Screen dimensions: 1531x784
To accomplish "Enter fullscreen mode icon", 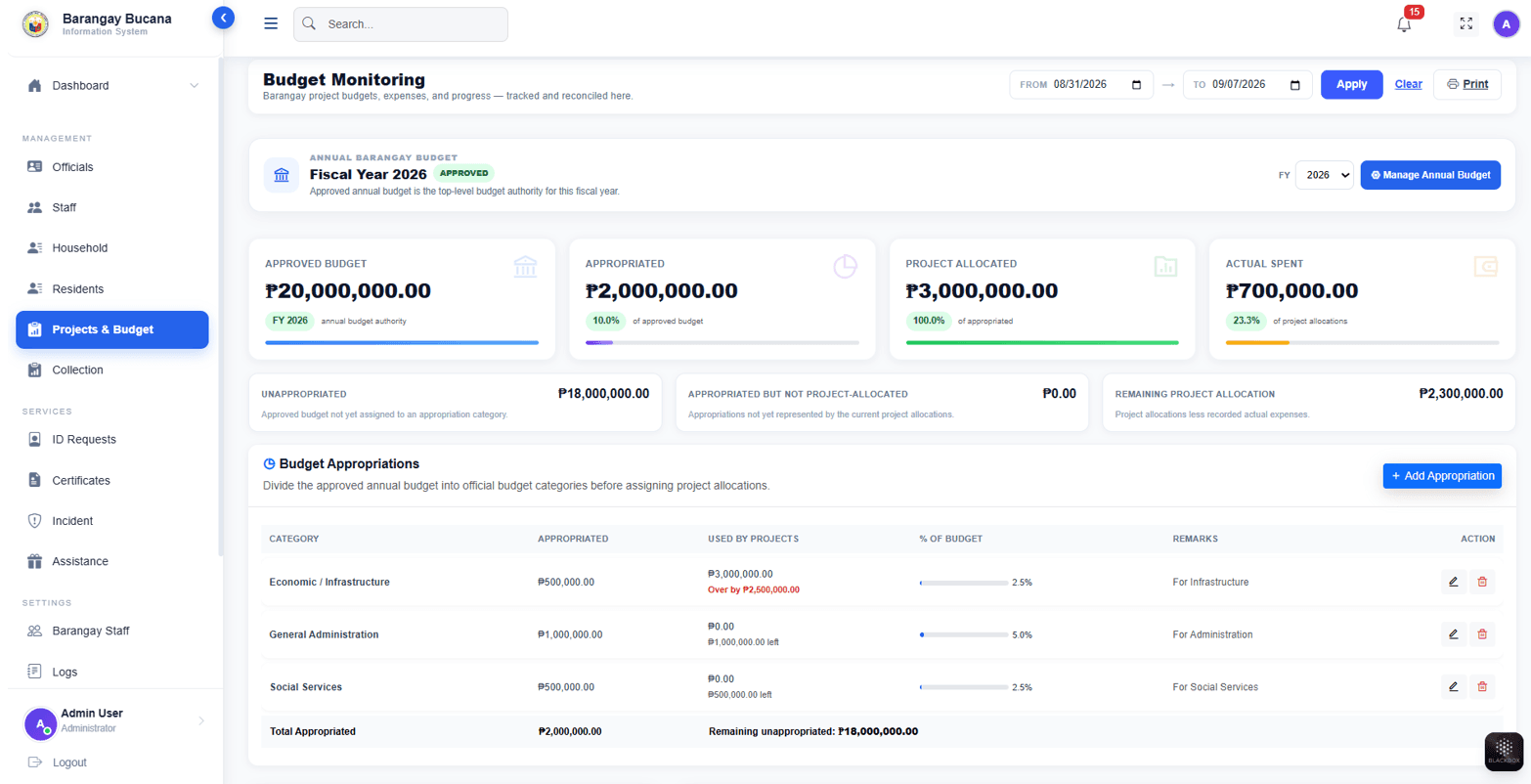I will (x=1465, y=23).
